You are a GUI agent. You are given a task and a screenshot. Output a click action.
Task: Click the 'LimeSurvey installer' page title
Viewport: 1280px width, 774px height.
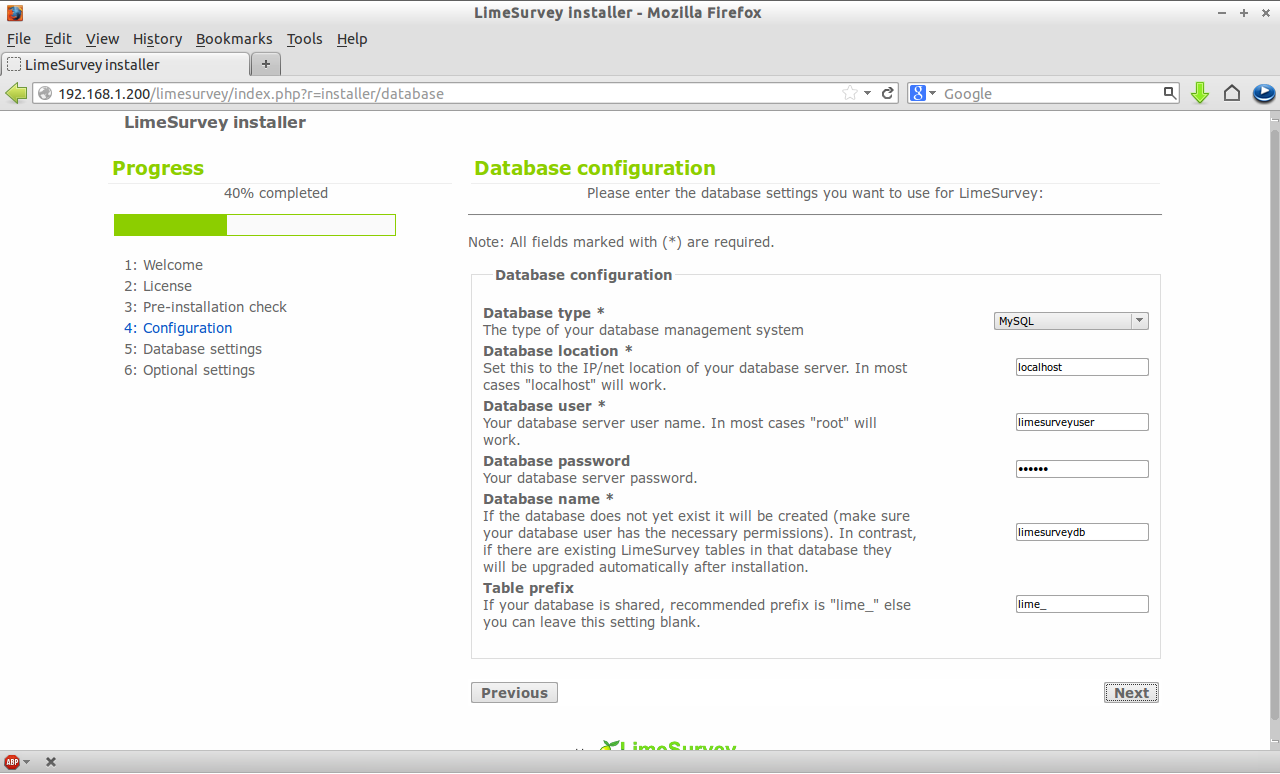click(215, 122)
